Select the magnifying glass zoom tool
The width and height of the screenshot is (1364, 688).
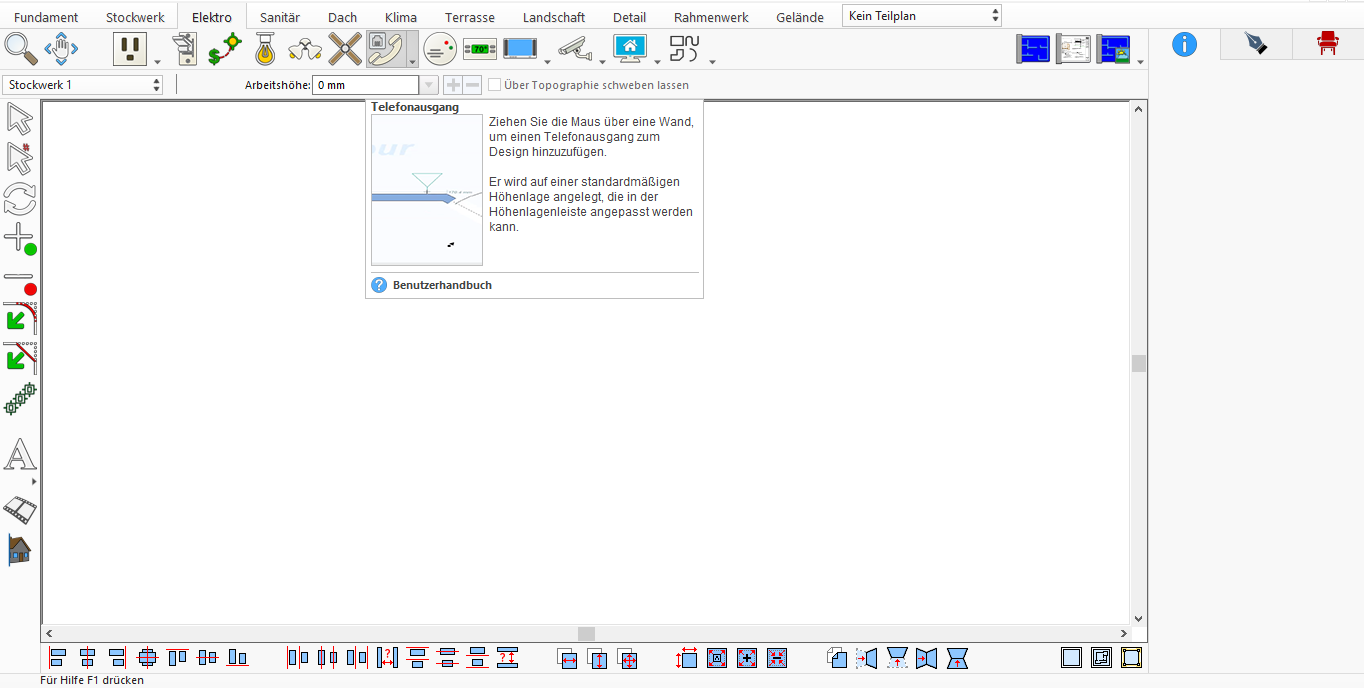pyautogui.click(x=20, y=48)
